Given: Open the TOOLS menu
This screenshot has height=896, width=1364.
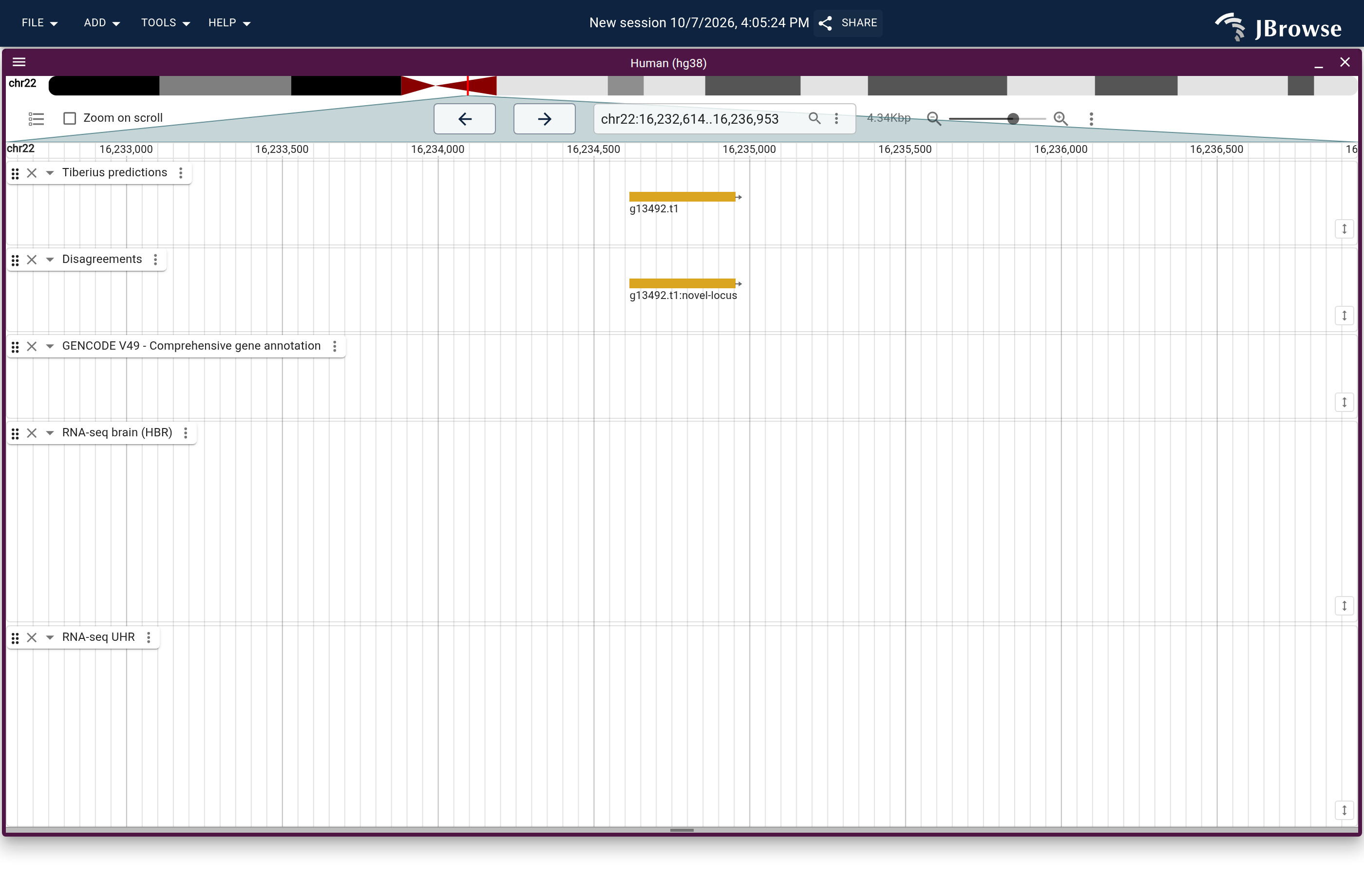Looking at the screenshot, I should coord(165,23).
